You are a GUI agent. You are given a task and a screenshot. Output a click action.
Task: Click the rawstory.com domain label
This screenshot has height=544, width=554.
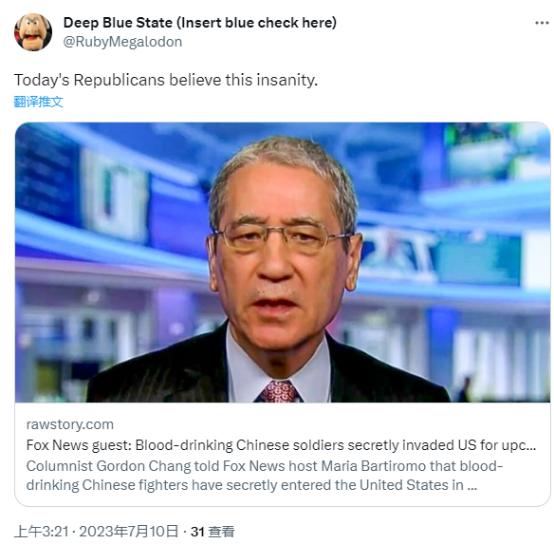coord(70,424)
